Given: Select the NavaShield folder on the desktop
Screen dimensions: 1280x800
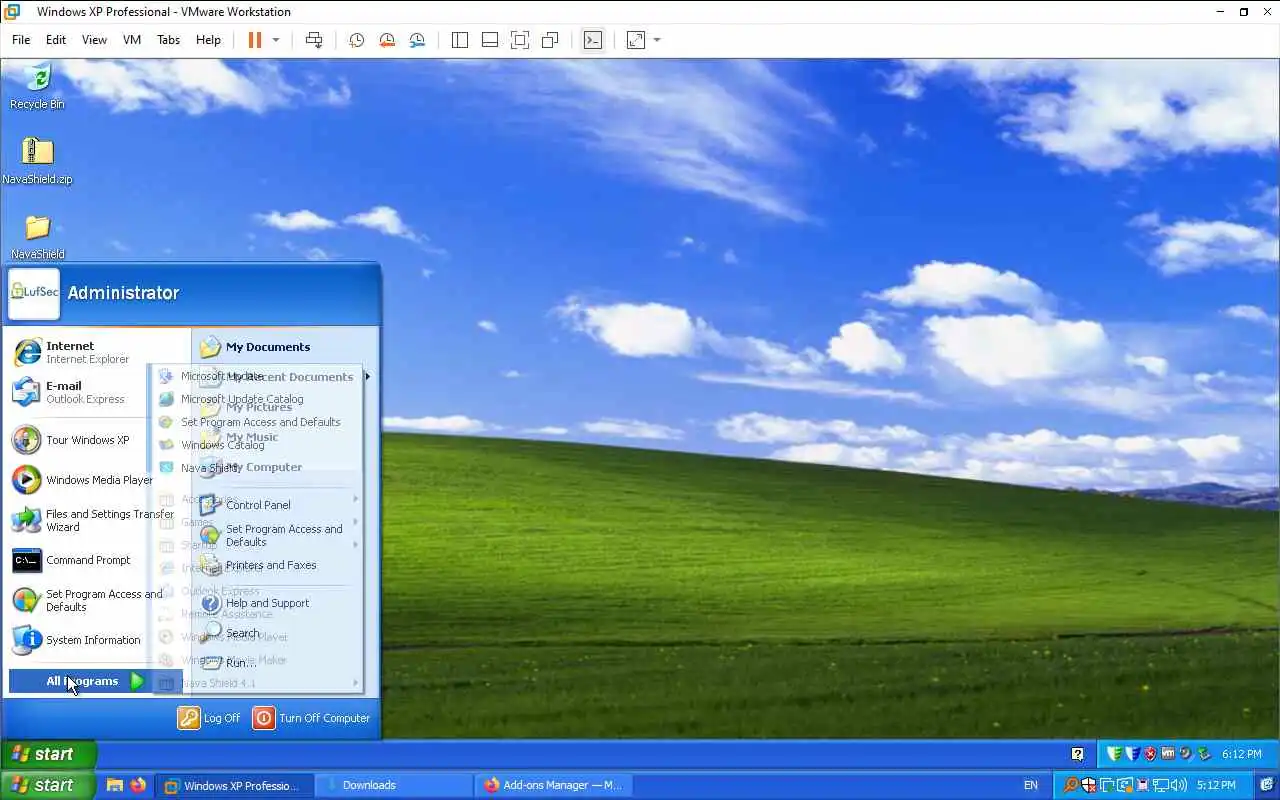Looking at the screenshot, I should pyautogui.click(x=37, y=237).
